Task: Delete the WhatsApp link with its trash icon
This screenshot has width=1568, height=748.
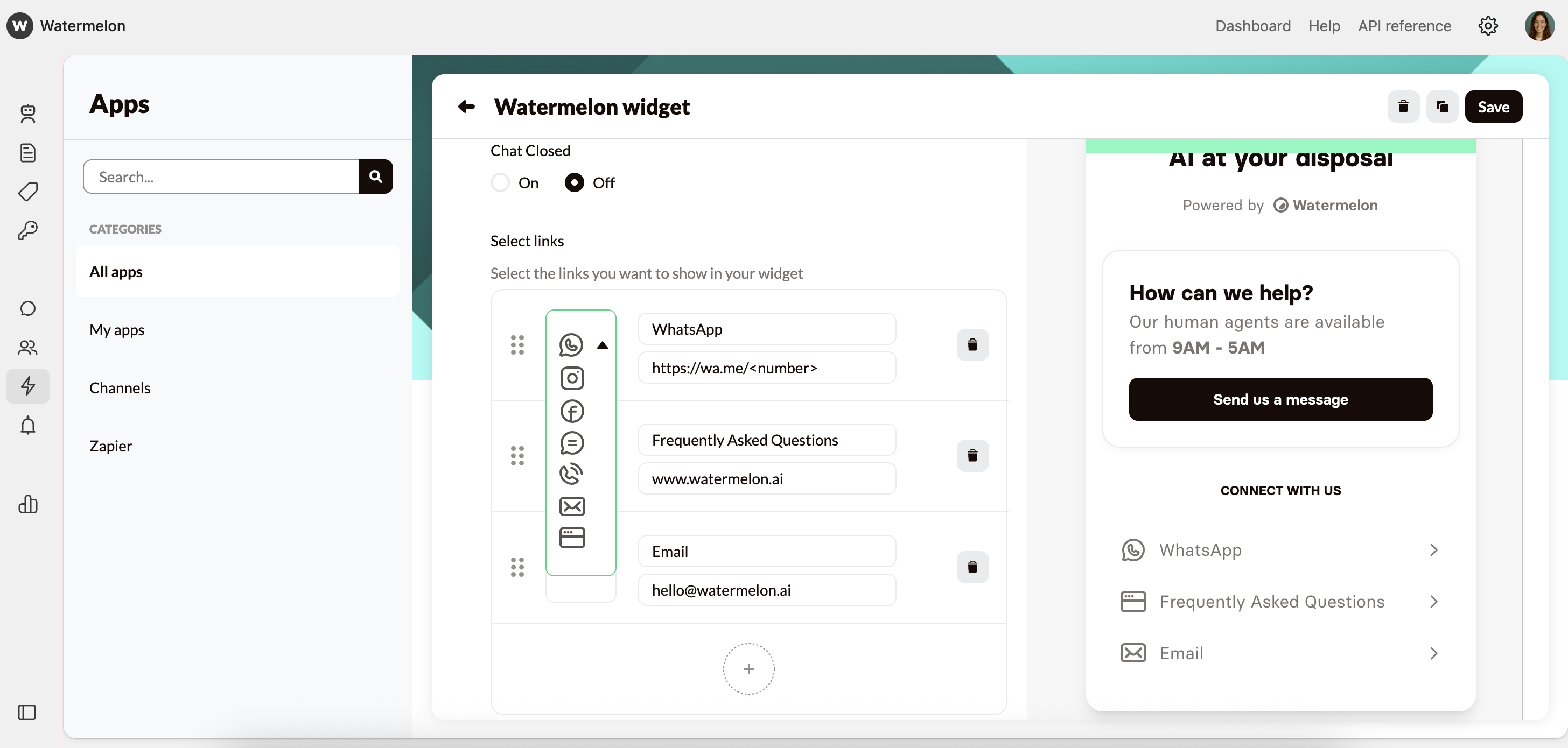Action: click(972, 344)
